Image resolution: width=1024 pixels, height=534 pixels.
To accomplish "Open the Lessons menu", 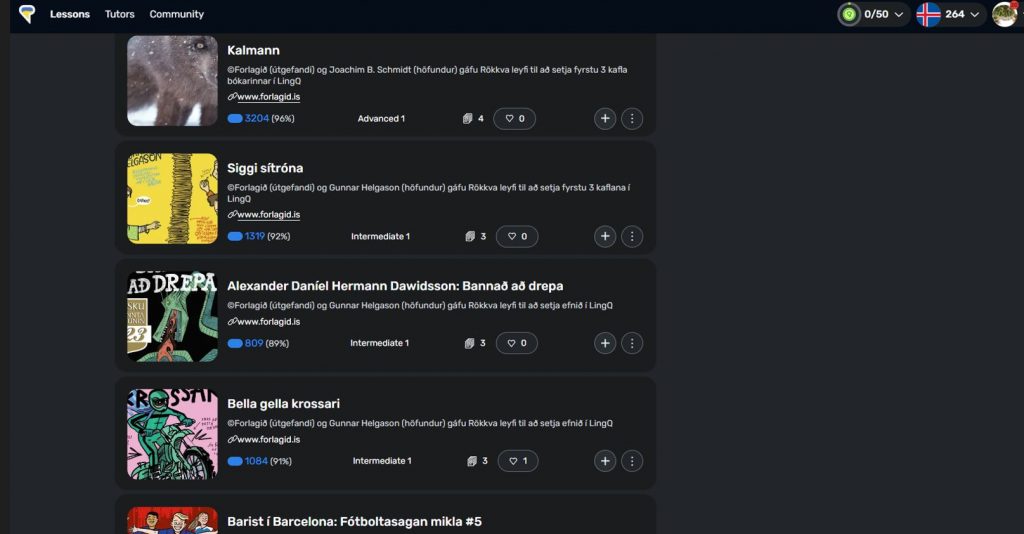I will pyautogui.click(x=70, y=14).
